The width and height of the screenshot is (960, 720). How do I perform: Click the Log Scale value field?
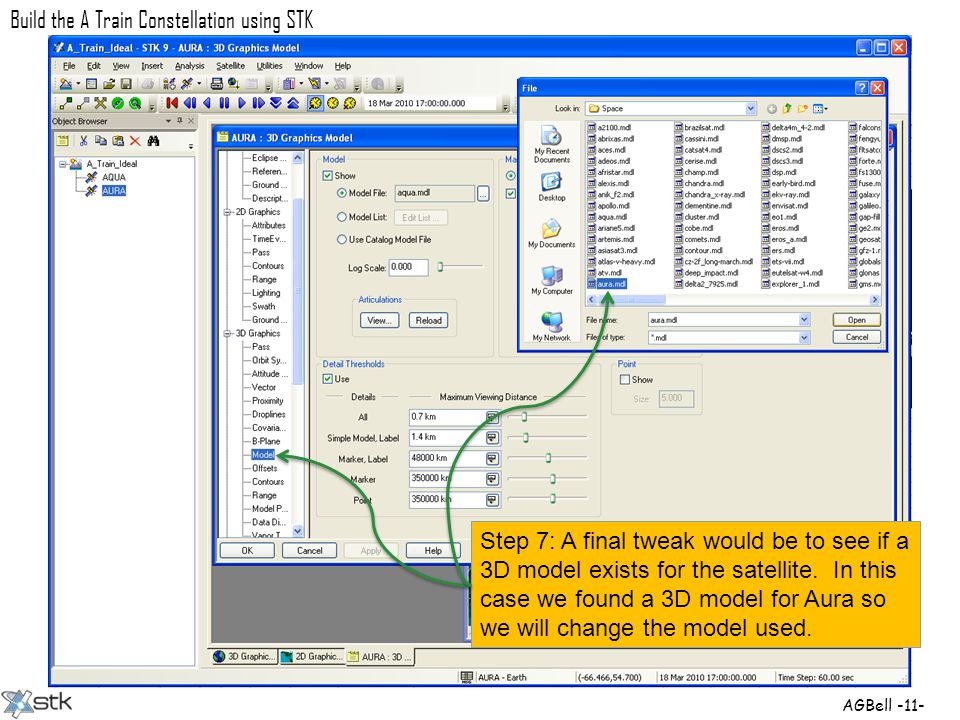408,267
